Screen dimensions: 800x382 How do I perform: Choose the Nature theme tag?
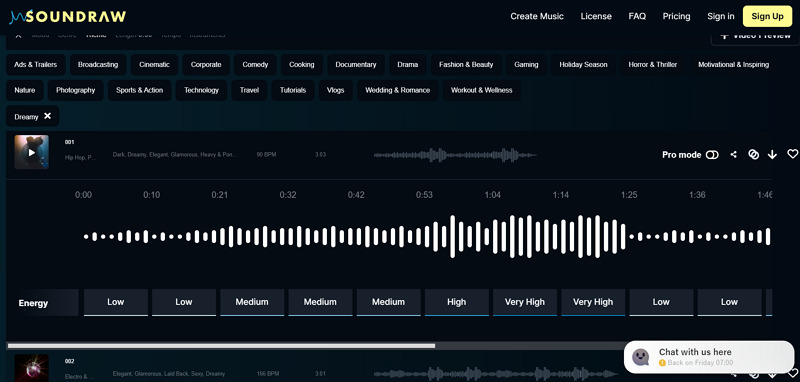(24, 90)
